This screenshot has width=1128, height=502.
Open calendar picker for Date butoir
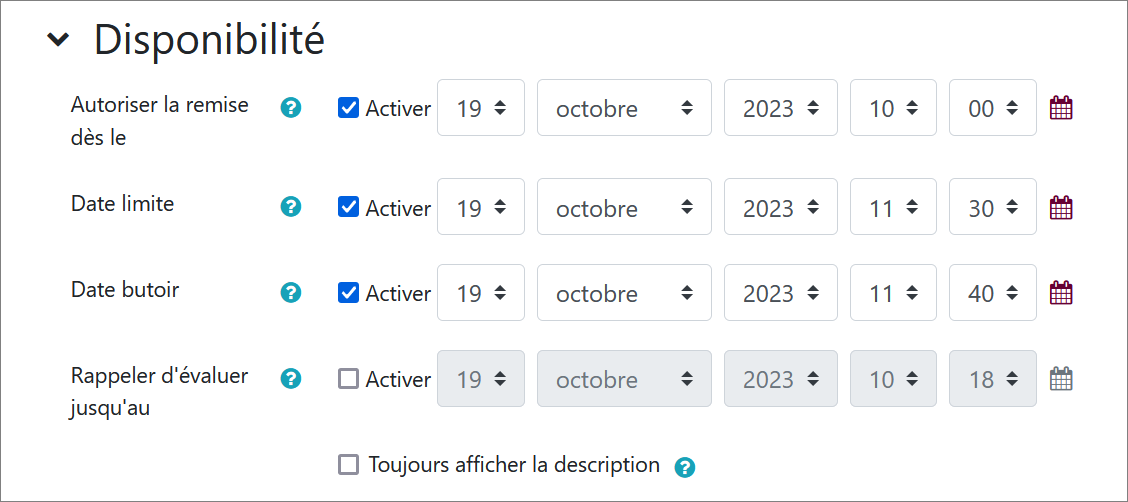[x=1061, y=293]
